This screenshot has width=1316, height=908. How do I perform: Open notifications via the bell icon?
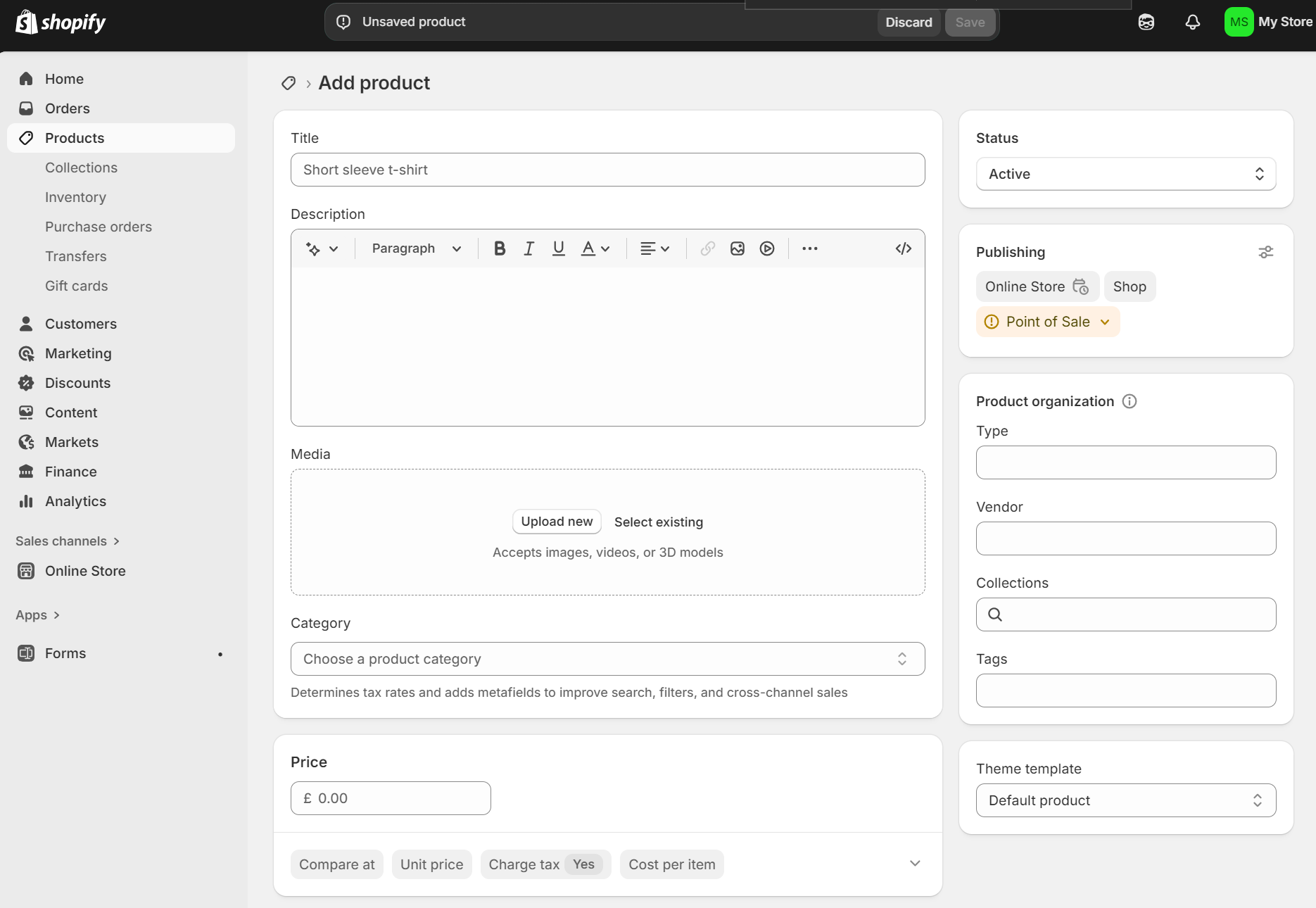point(1192,22)
